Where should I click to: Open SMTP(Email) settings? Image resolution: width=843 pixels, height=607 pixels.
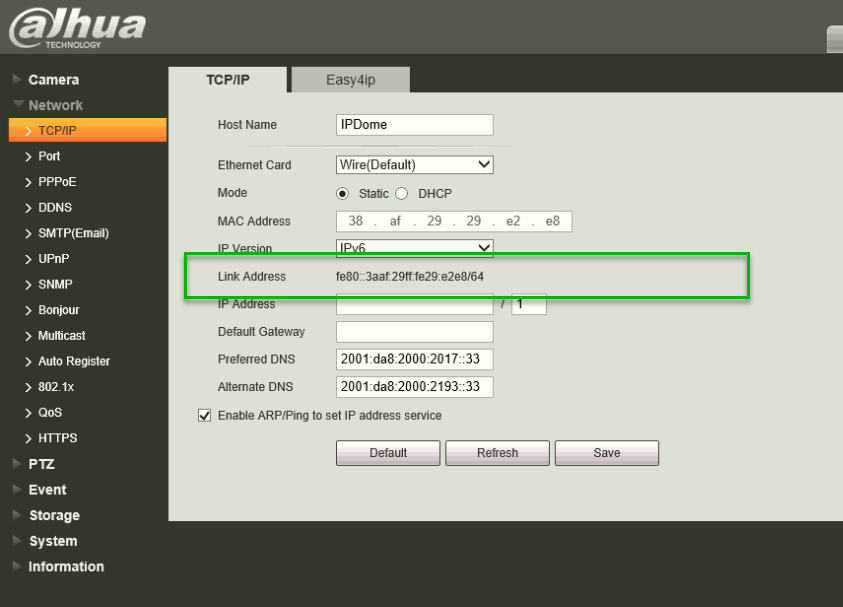point(73,233)
